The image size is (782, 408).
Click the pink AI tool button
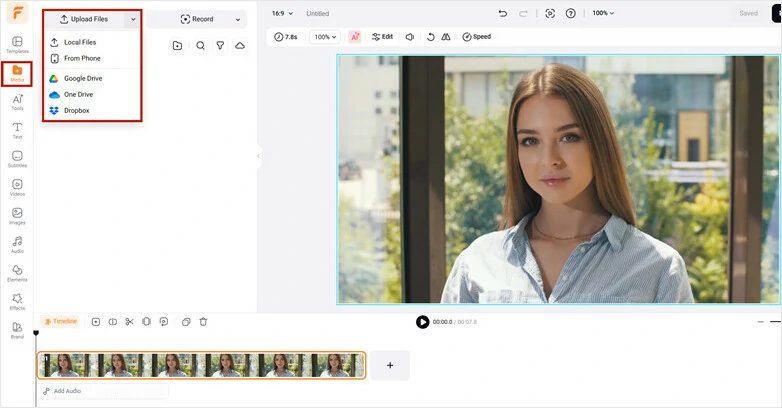click(x=355, y=36)
